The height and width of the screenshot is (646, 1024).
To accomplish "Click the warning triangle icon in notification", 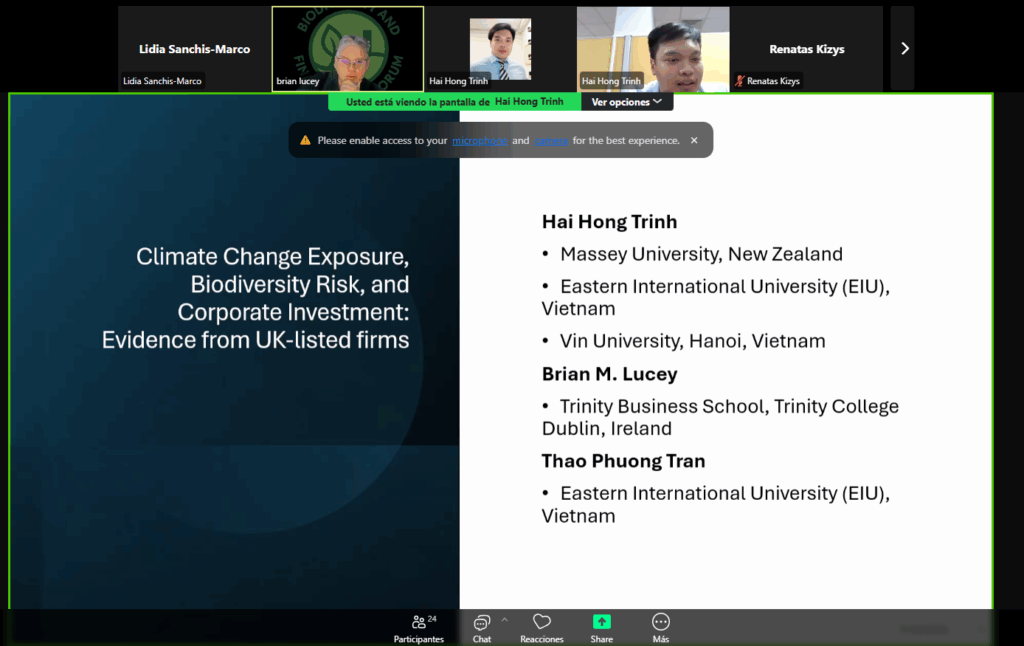I will click(305, 141).
